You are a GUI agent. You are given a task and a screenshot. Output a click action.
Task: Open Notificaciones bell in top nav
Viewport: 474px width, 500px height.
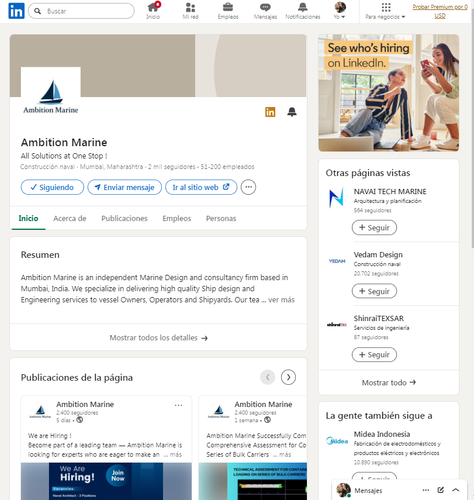[x=303, y=11]
